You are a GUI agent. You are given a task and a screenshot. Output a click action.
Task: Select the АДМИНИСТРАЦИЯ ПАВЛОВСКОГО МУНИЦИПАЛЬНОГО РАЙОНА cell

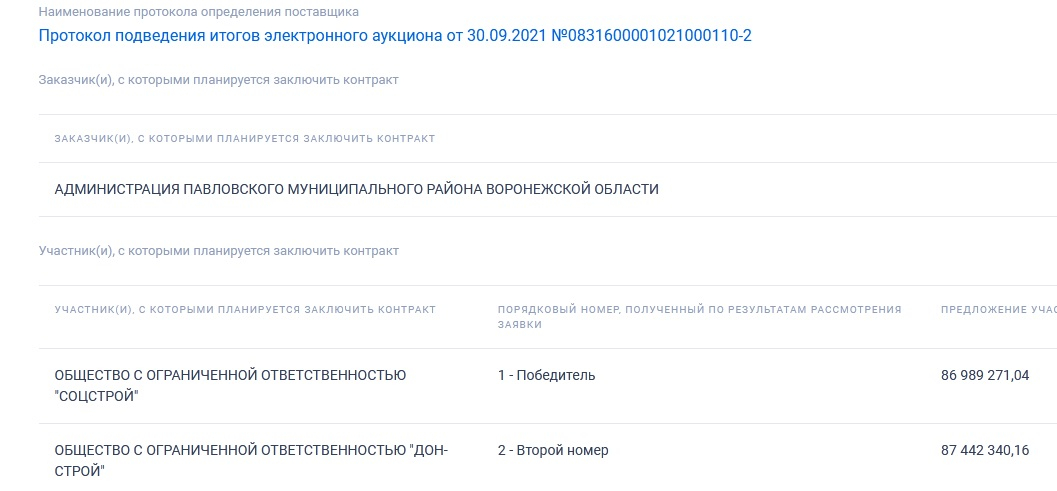coord(357,190)
